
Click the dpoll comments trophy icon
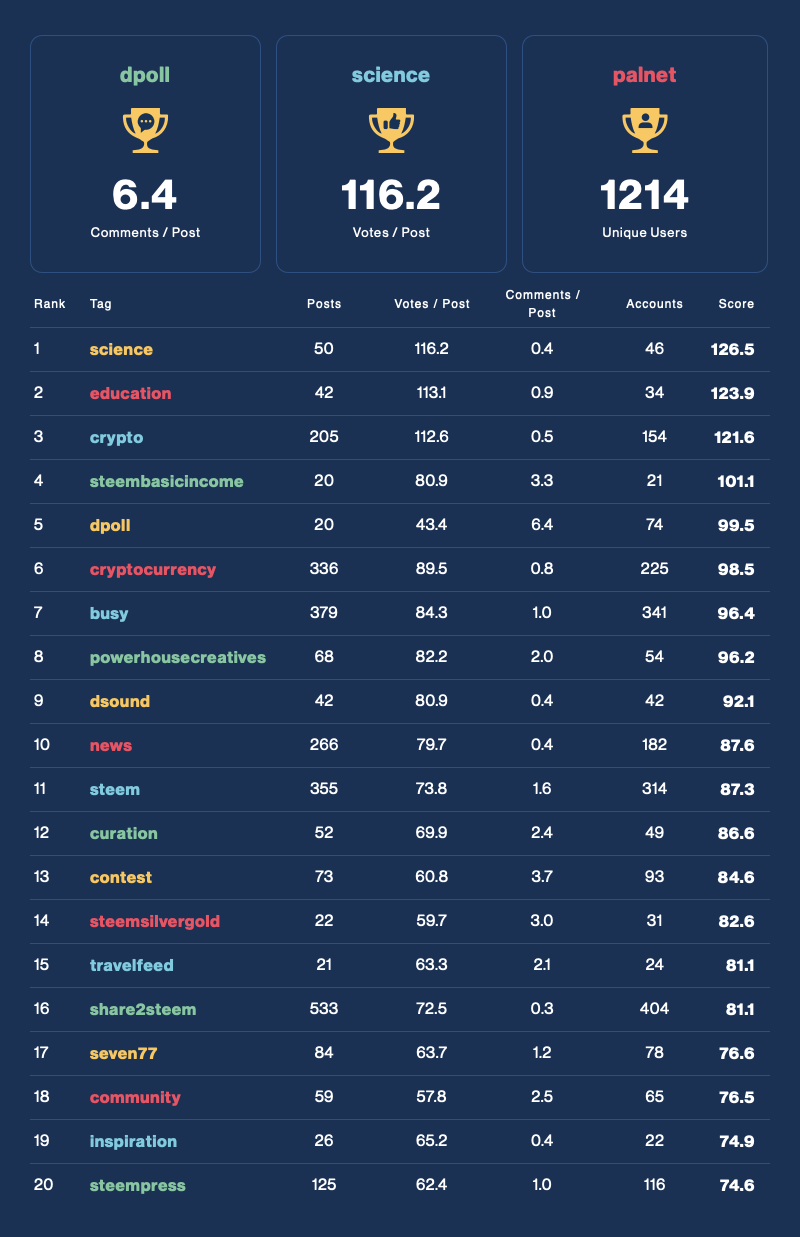tap(145, 130)
